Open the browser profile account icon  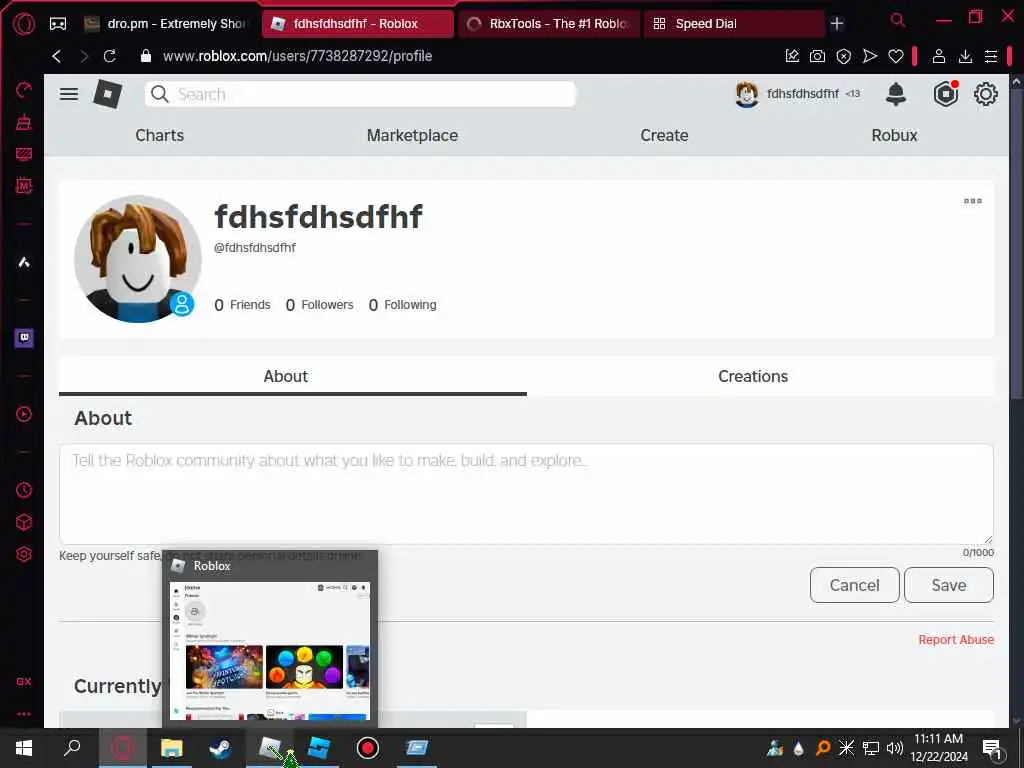tap(938, 56)
